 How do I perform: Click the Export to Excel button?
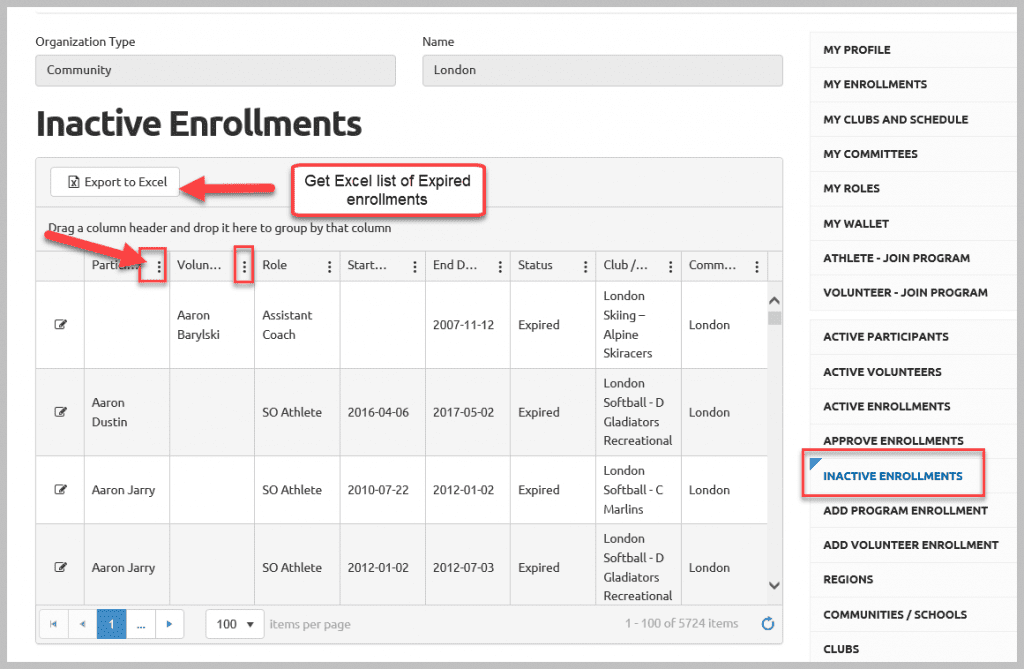tap(116, 182)
